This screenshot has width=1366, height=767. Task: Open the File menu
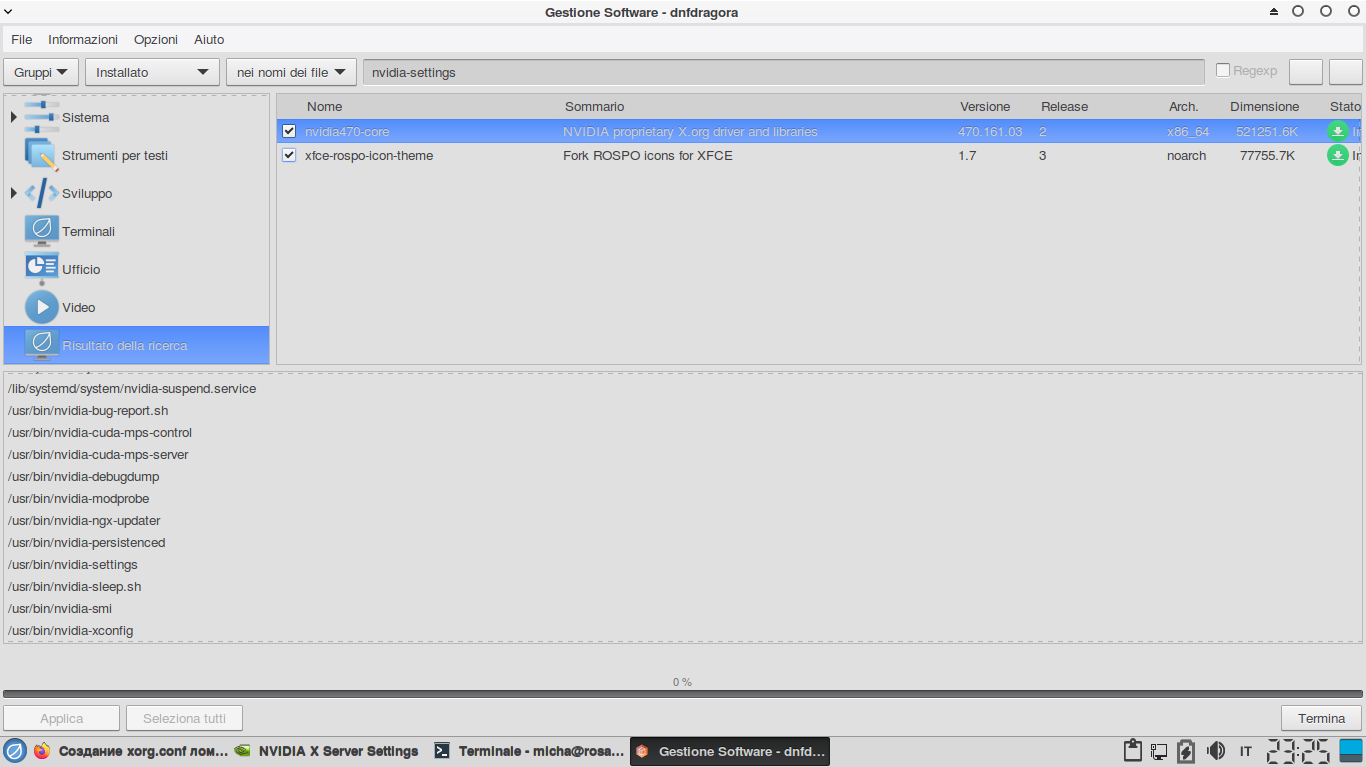click(x=22, y=39)
